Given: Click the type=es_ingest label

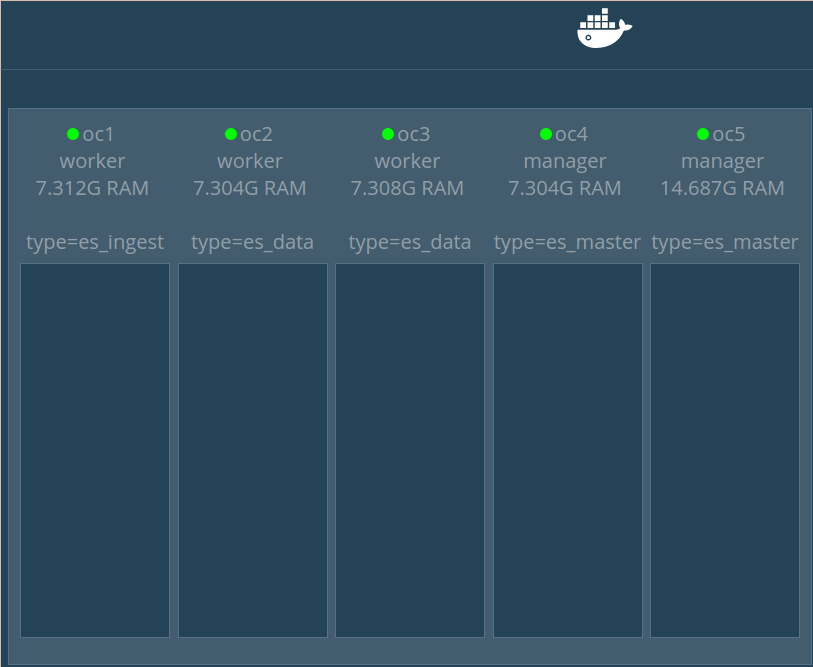Looking at the screenshot, I should [95, 242].
